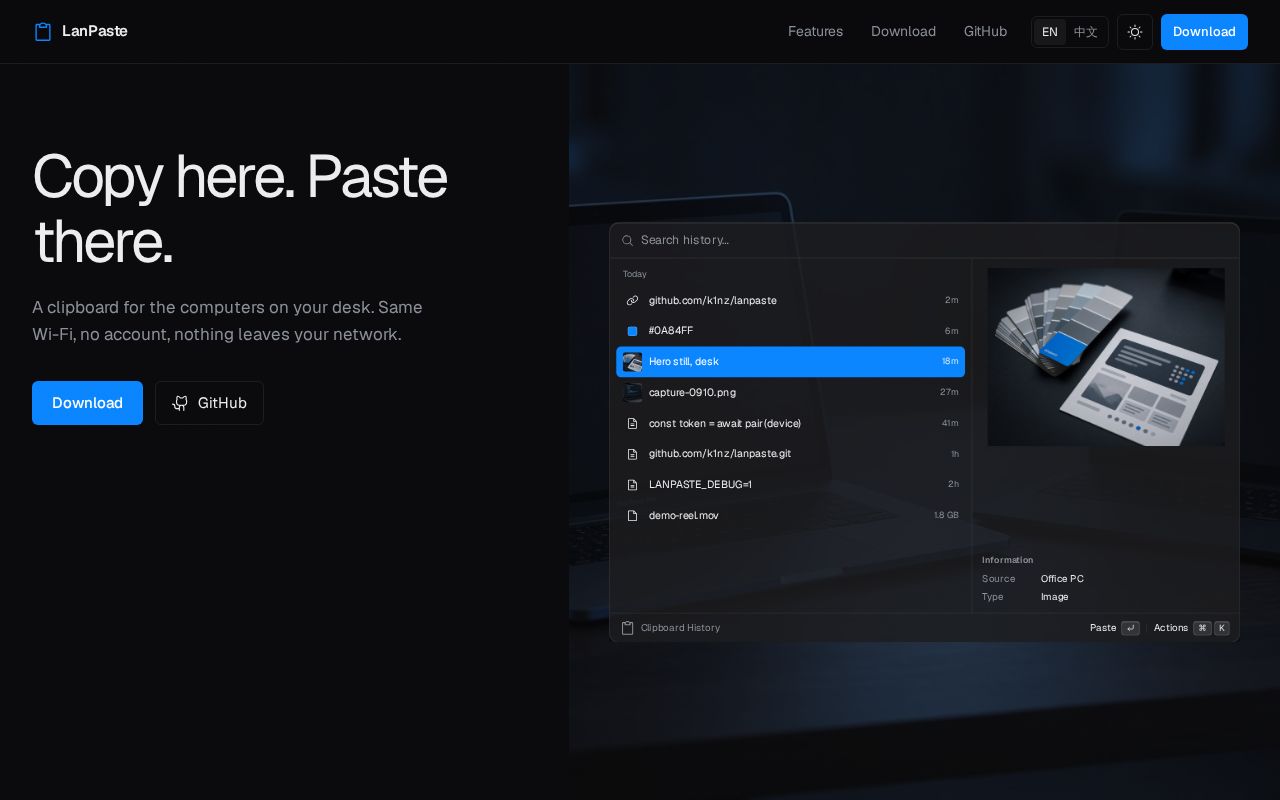Click the document icon beside LANPASTE_DEBUG=1
The height and width of the screenshot is (800, 1280).
click(x=632, y=484)
